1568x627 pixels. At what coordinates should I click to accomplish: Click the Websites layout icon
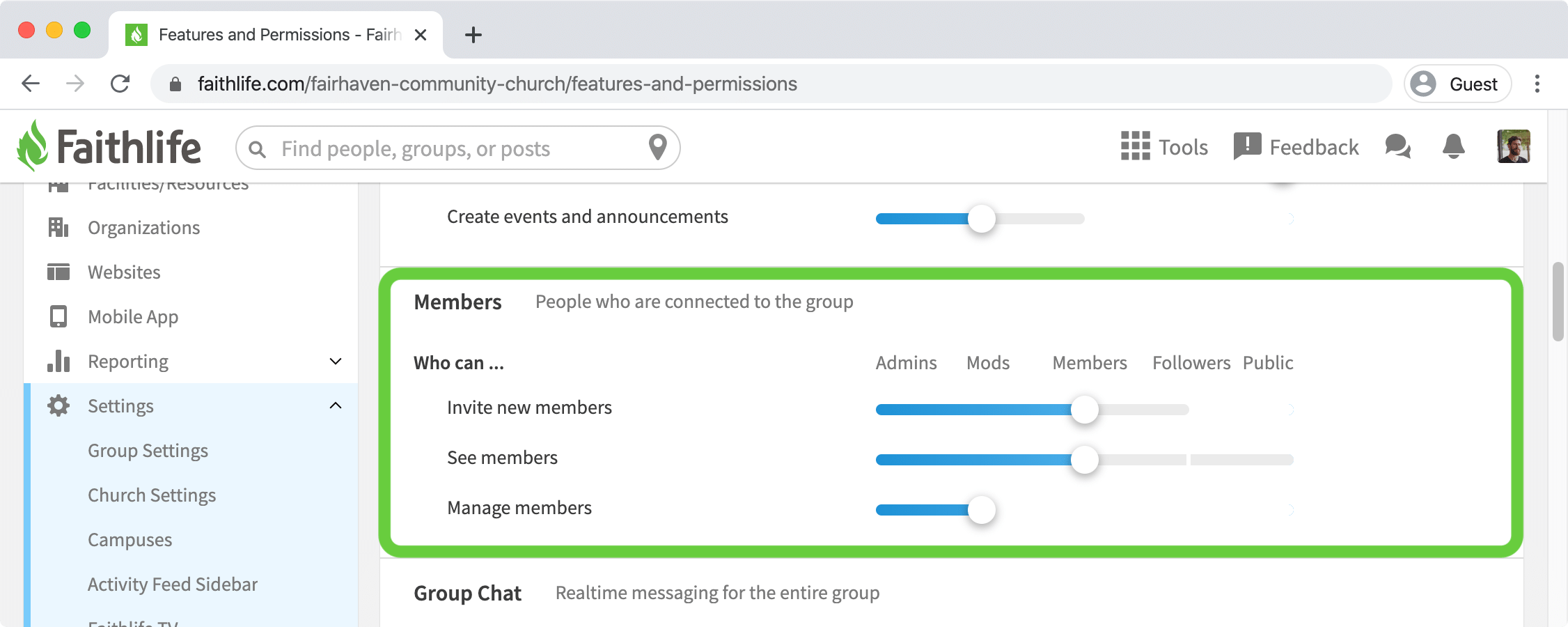coord(58,272)
